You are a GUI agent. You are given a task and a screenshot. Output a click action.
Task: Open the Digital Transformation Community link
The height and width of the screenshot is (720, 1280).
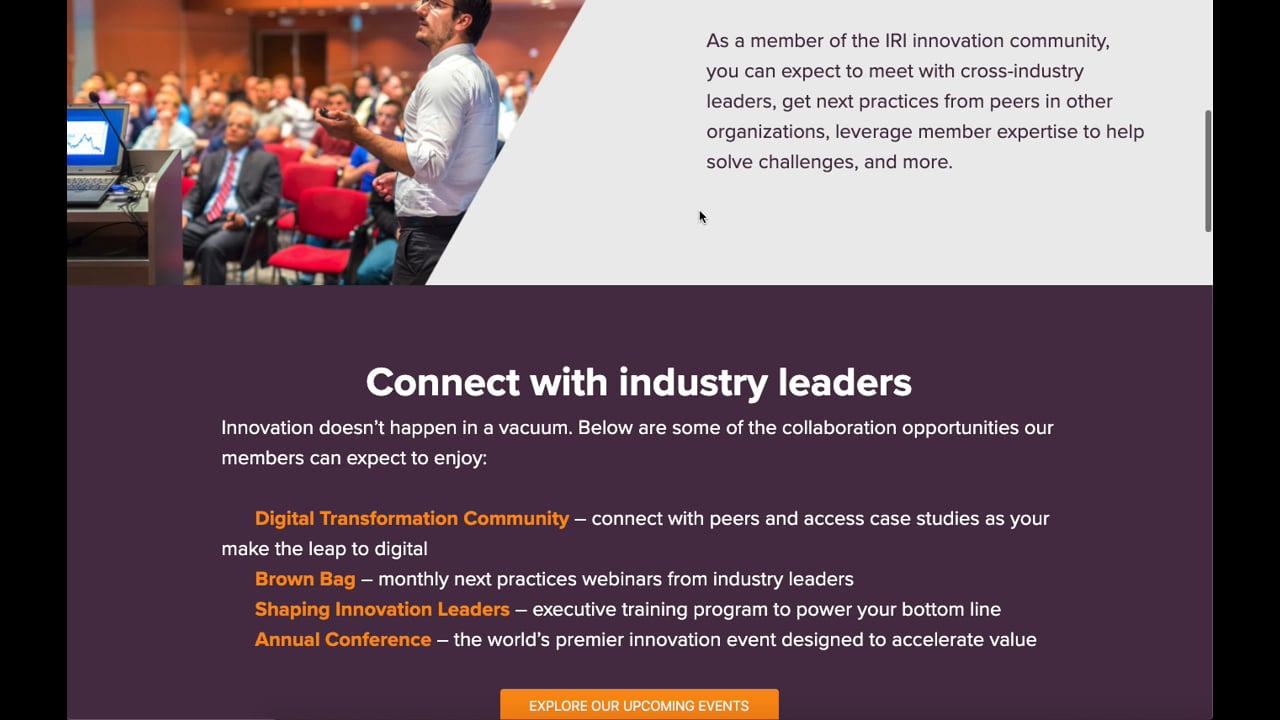click(x=411, y=518)
